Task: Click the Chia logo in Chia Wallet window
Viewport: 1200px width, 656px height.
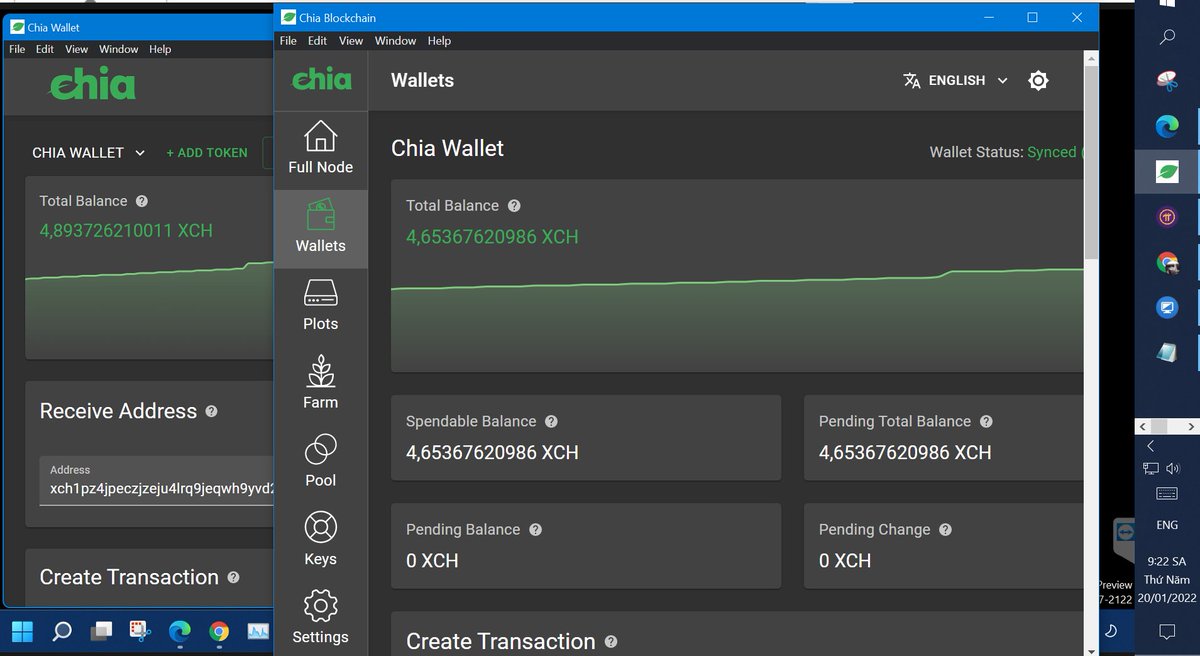Action: (x=92, y=85)
